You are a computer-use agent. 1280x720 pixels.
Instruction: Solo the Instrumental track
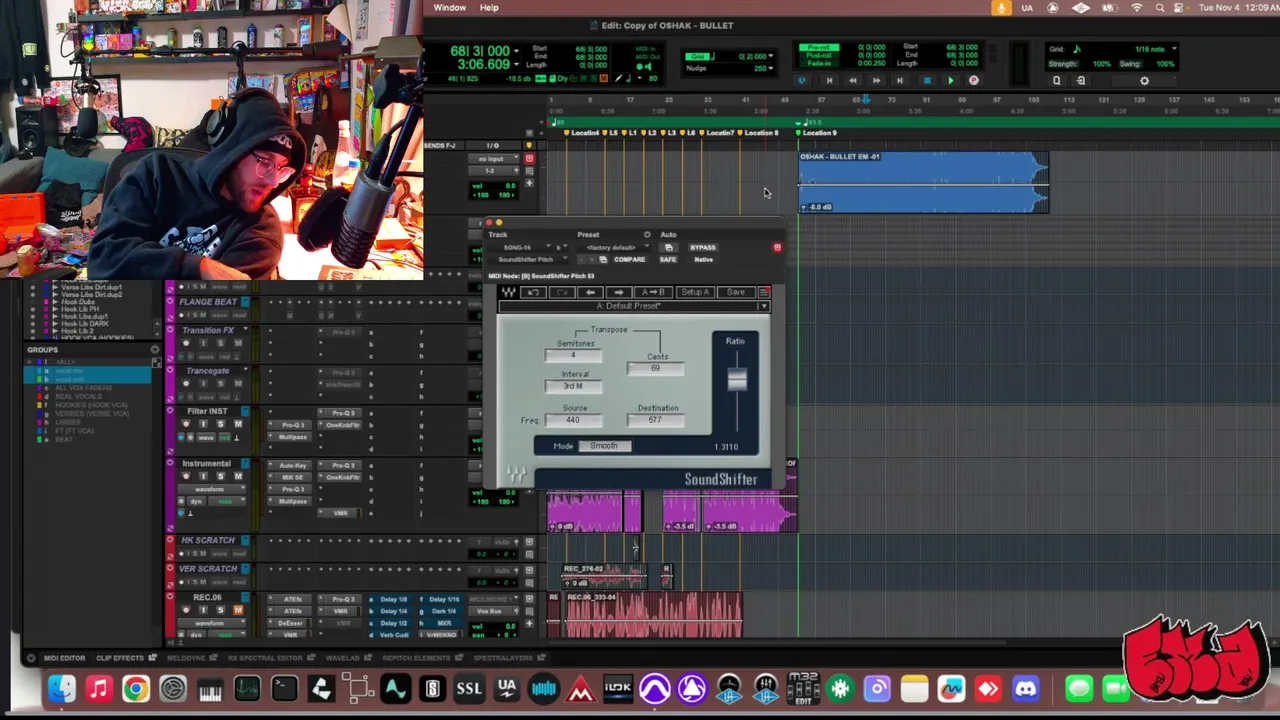coord(220,477)
